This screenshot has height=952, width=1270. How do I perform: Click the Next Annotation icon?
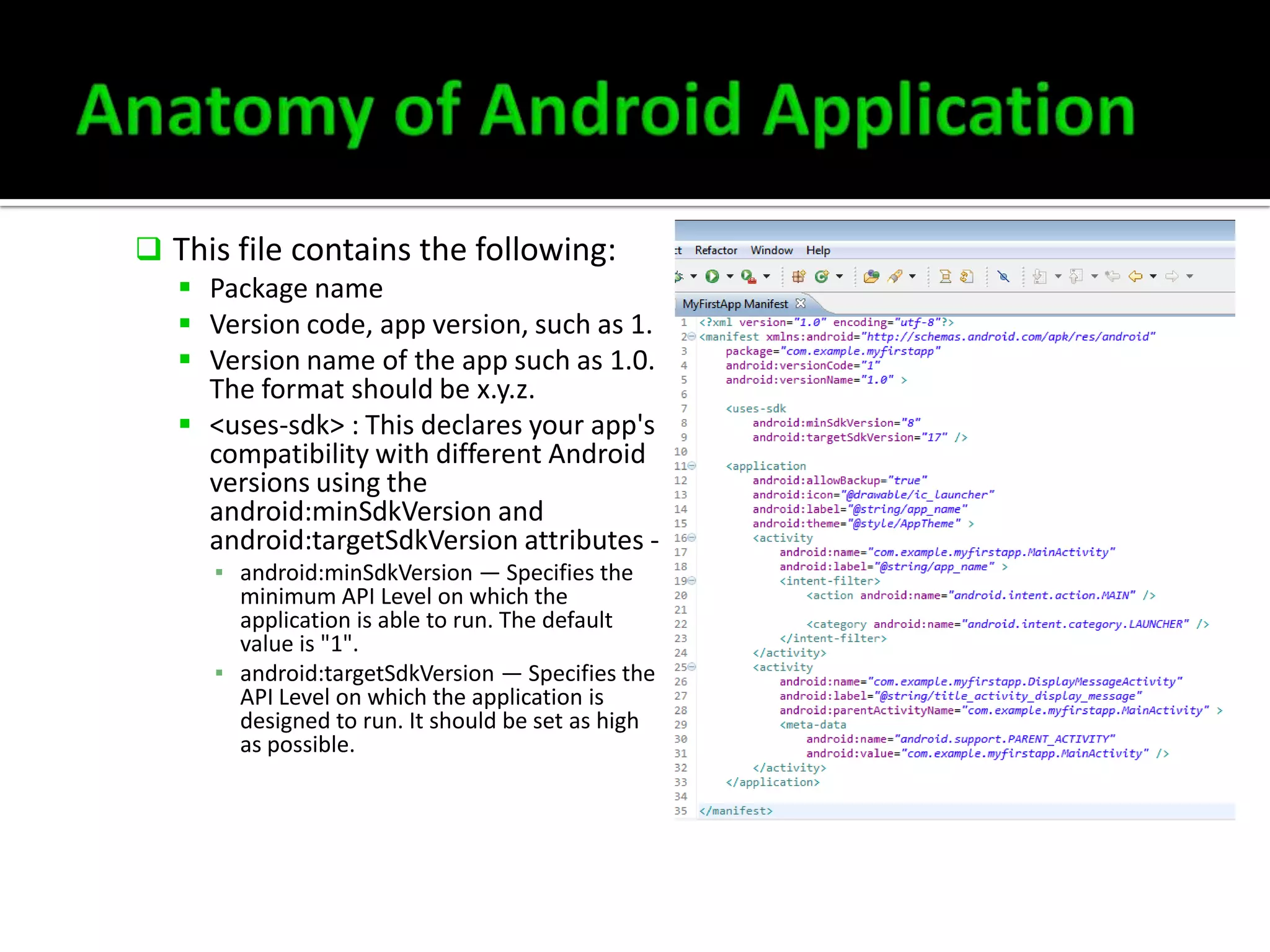point(1040,276)
